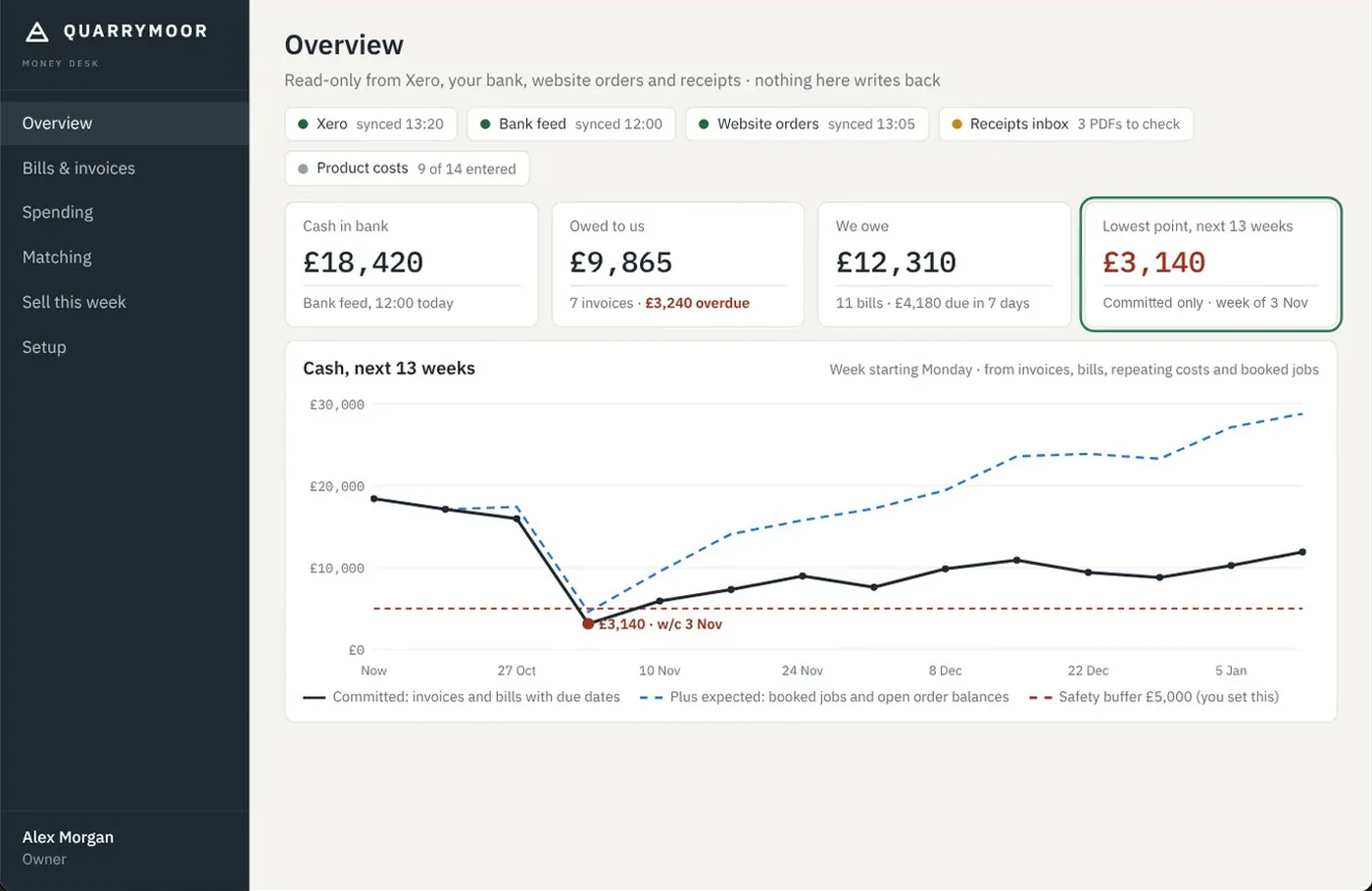Screen dimensions: 1372x891
Task: Click the Week starting Monday chart note
Action: 1074,370
